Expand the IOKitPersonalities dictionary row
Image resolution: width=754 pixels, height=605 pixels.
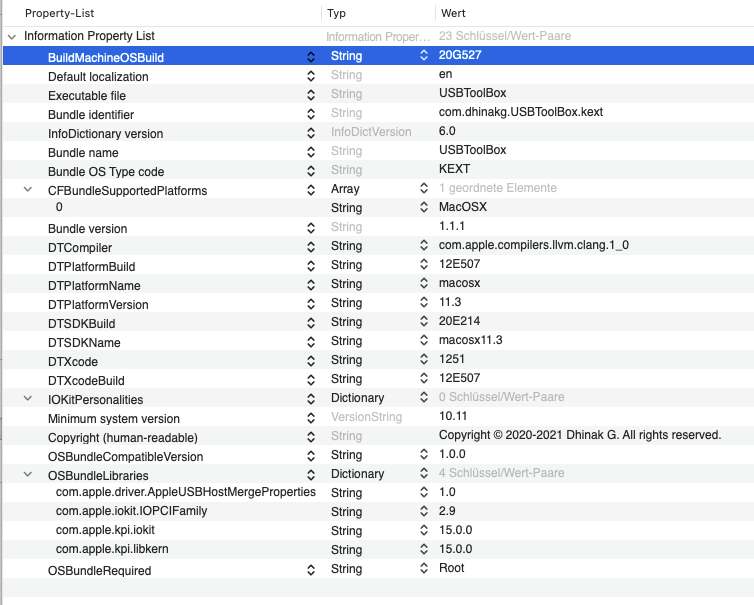(28, 398)
